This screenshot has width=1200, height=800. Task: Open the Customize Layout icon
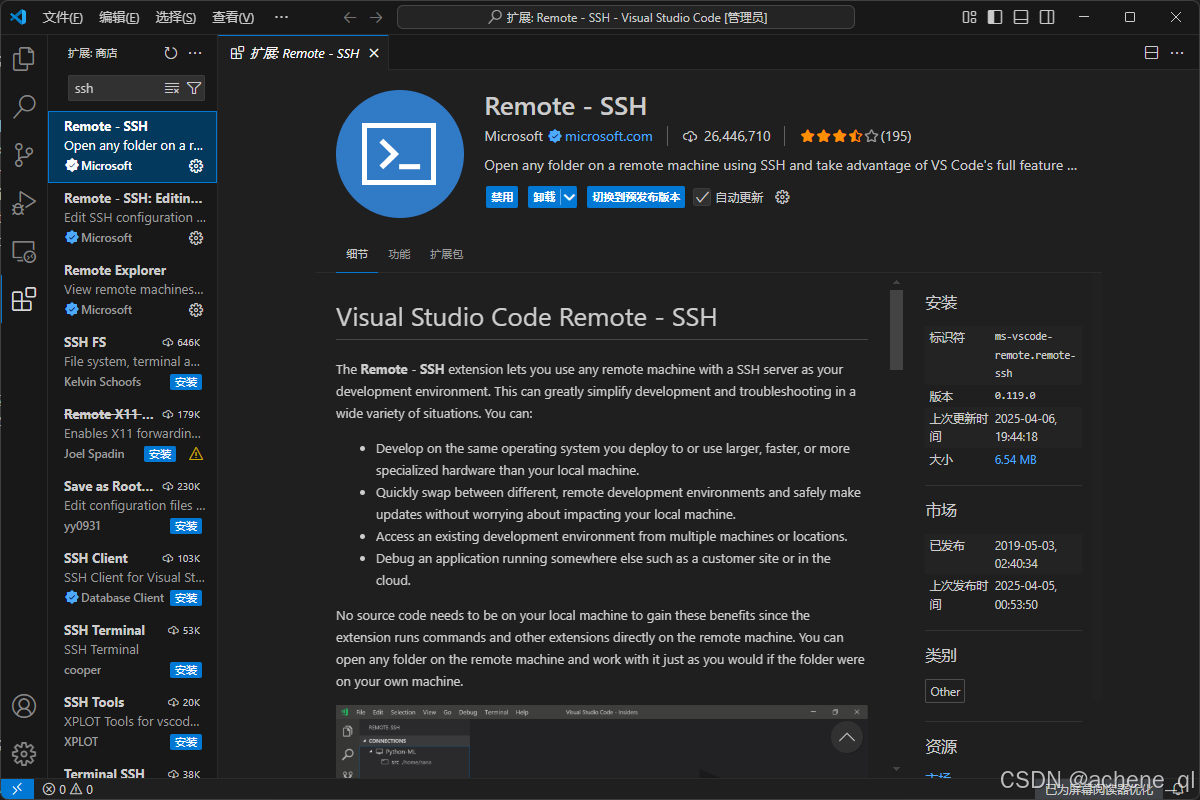[969, 17]
